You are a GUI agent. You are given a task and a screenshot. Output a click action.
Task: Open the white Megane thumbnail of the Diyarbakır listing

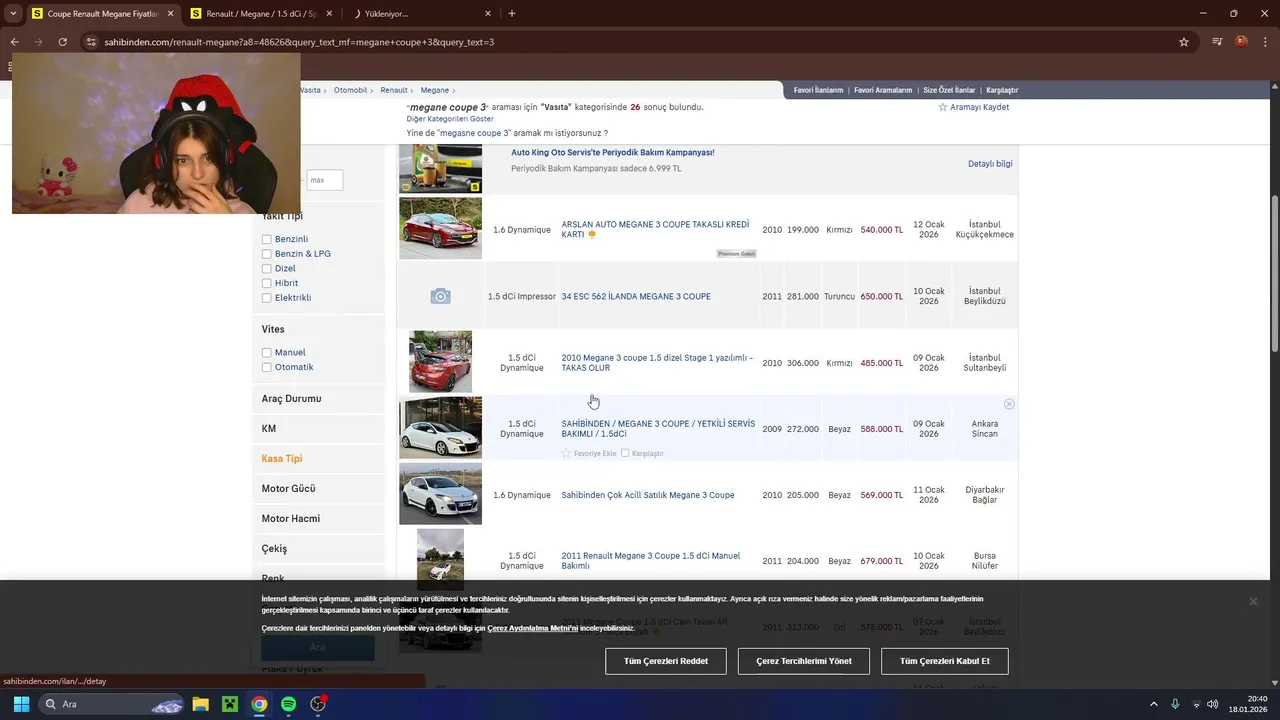pos(440,494)
